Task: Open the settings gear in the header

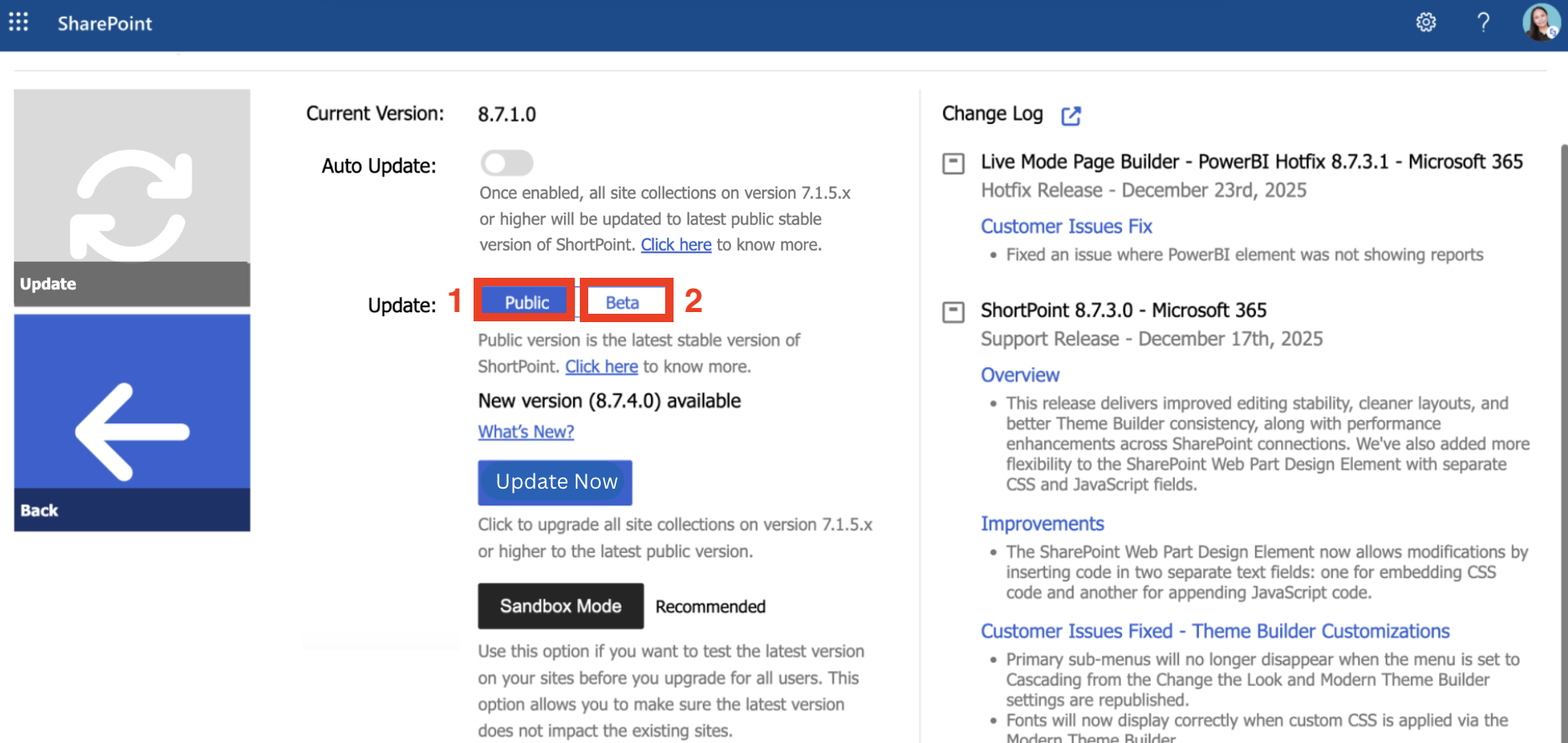Action: [x=1426, y=23]
